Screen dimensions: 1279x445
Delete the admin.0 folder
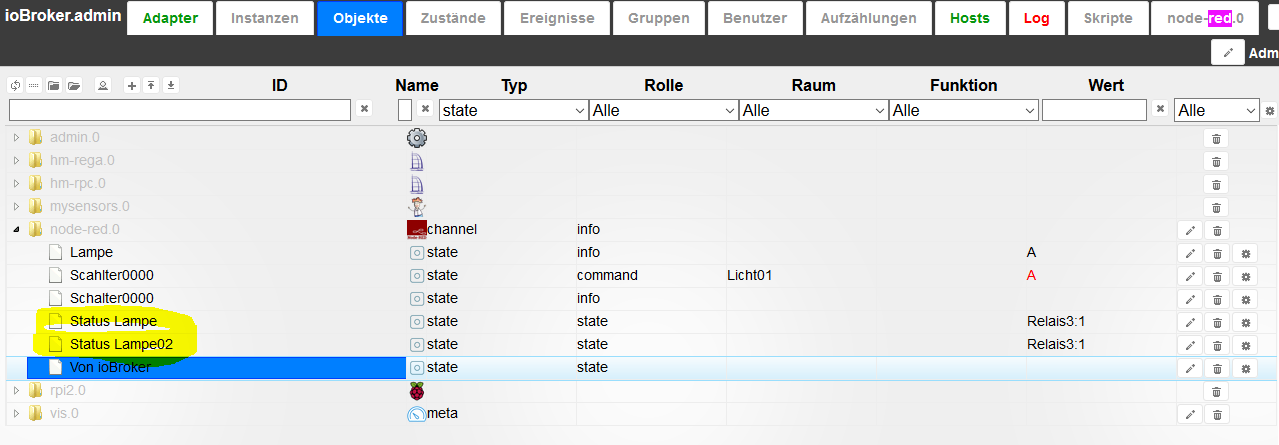[1216, 138]
